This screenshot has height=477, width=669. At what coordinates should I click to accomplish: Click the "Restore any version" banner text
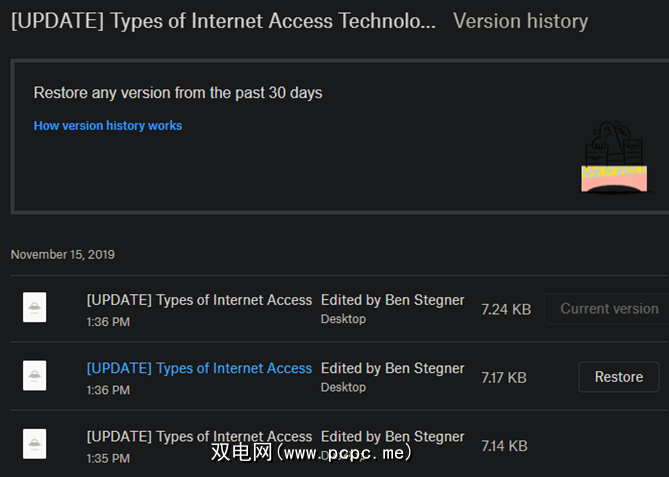pos(178,93)
